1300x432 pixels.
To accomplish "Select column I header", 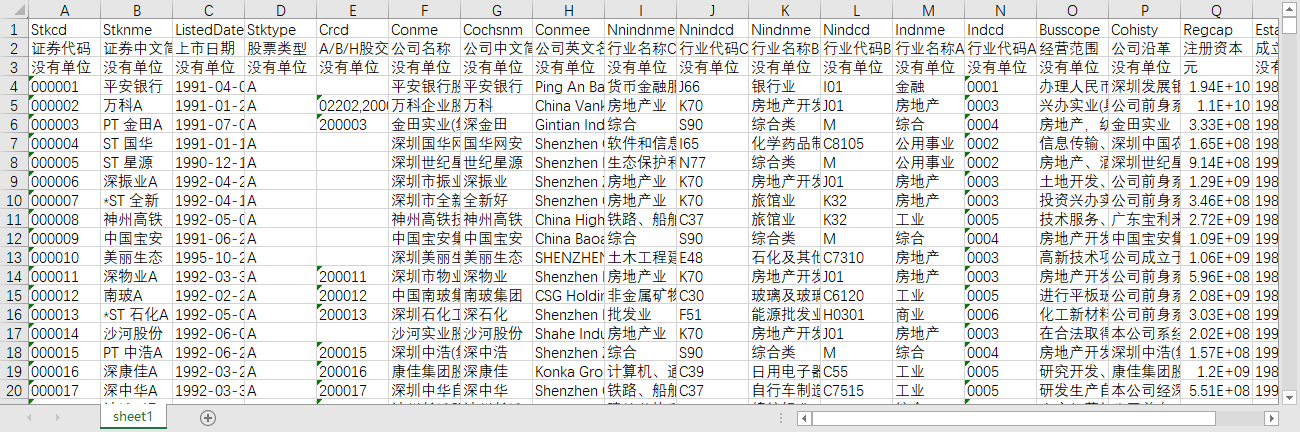I will point(640,10).
